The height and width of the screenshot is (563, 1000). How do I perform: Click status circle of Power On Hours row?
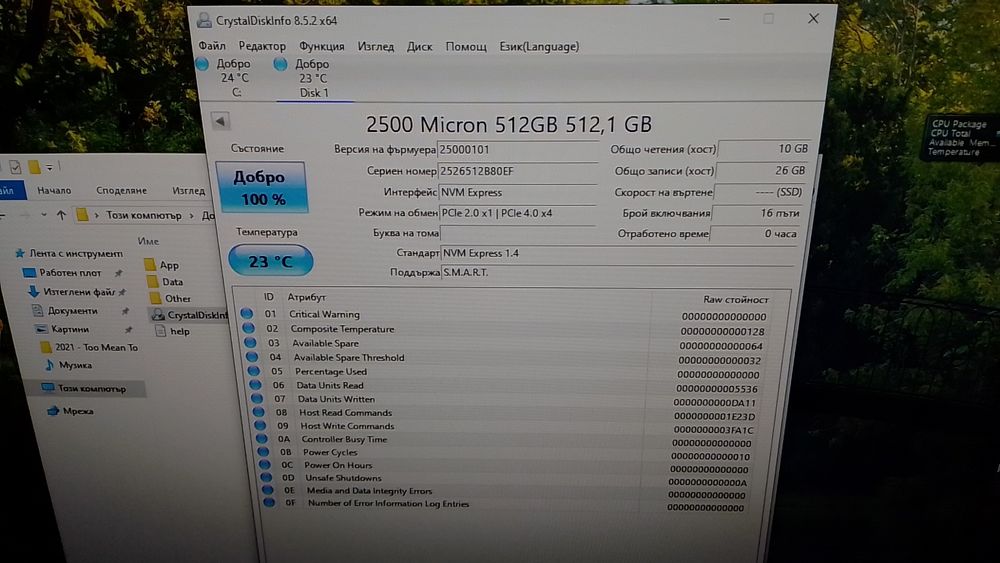(265, 465)
